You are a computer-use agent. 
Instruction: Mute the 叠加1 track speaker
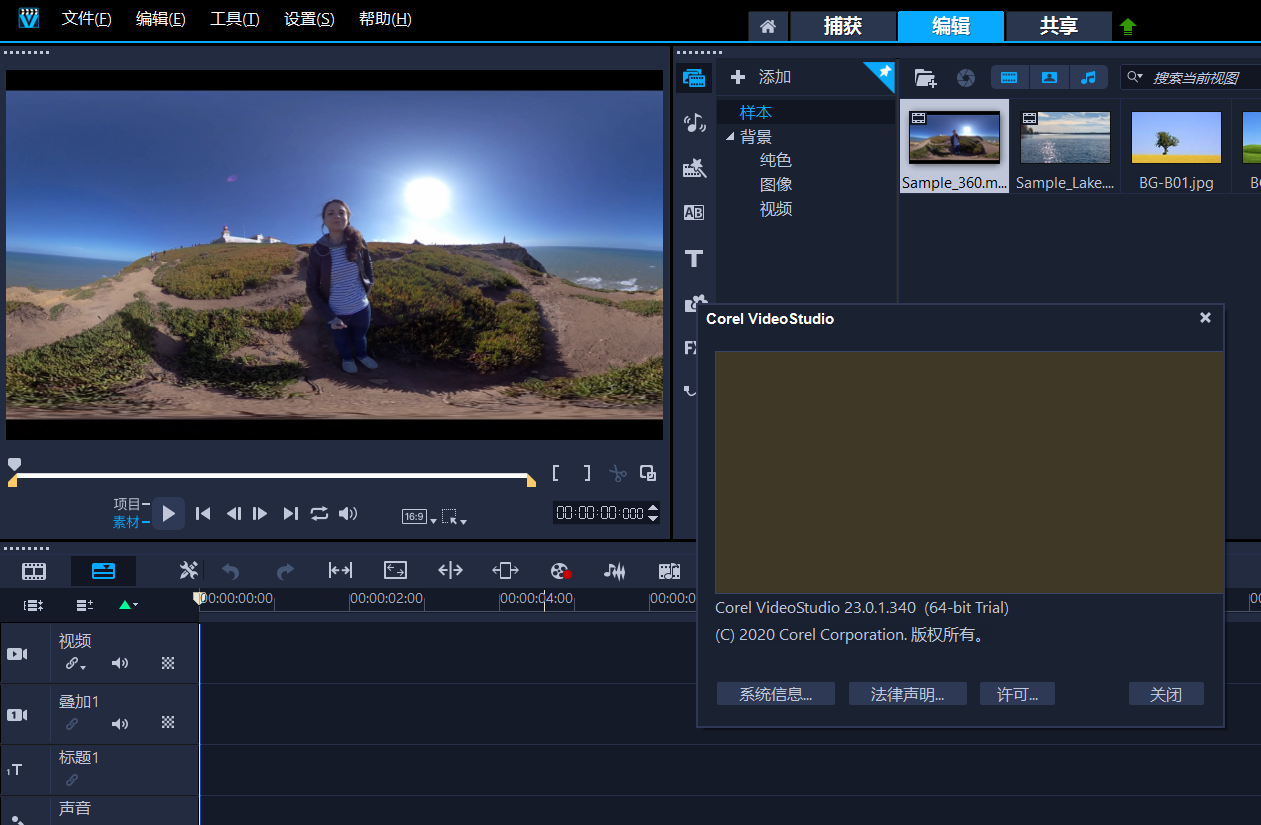[120, 723]
